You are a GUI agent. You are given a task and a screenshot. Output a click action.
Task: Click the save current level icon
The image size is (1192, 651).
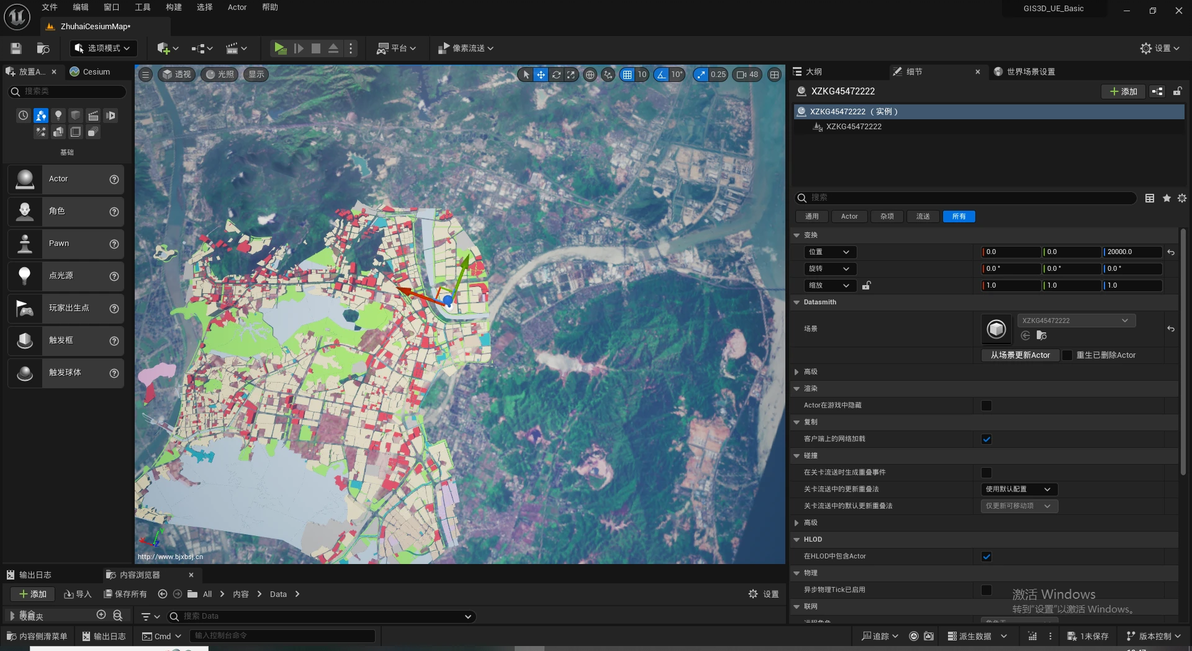16,48
